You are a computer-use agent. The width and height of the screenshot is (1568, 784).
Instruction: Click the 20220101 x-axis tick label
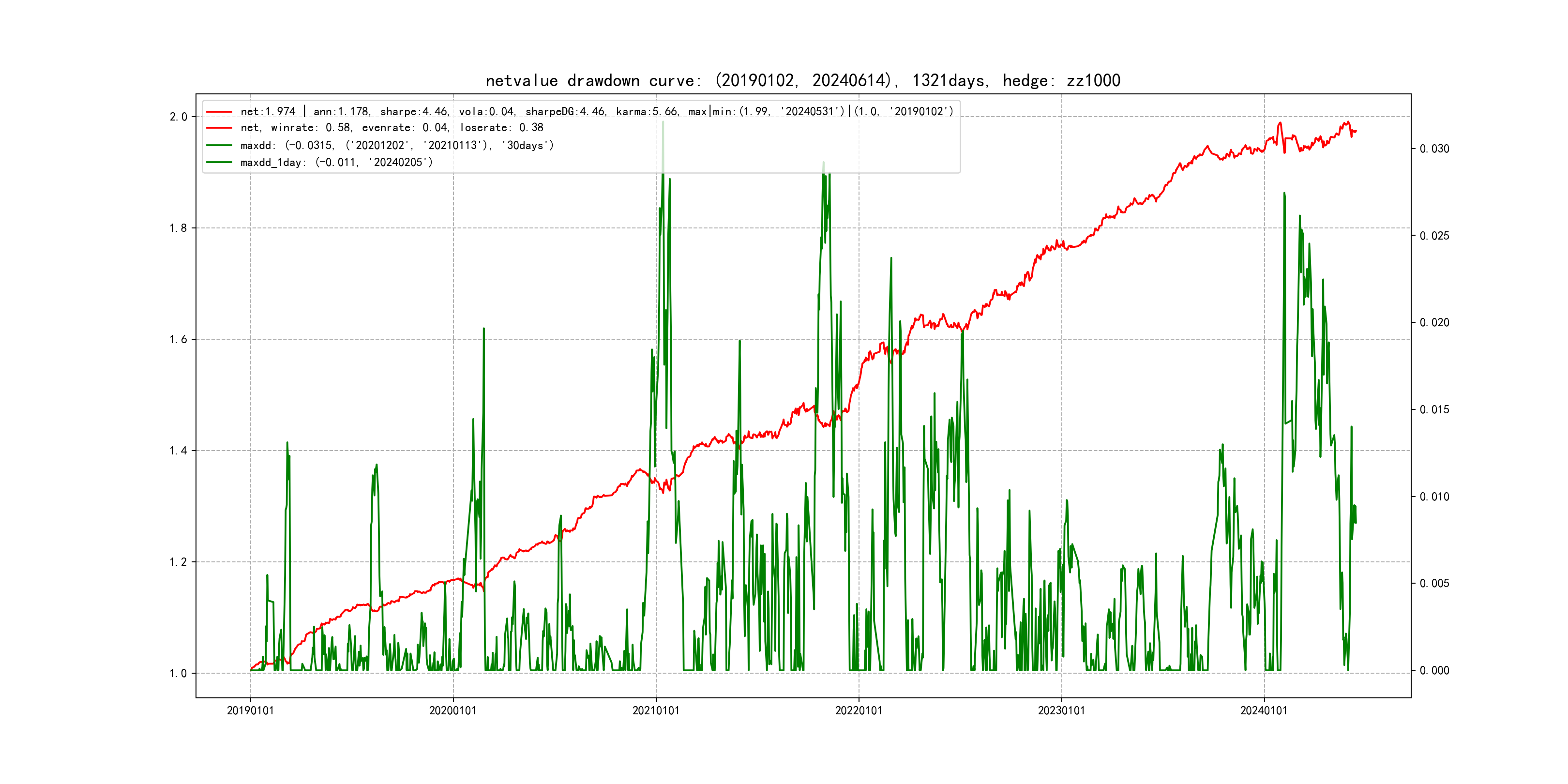(x=858, y=710)
